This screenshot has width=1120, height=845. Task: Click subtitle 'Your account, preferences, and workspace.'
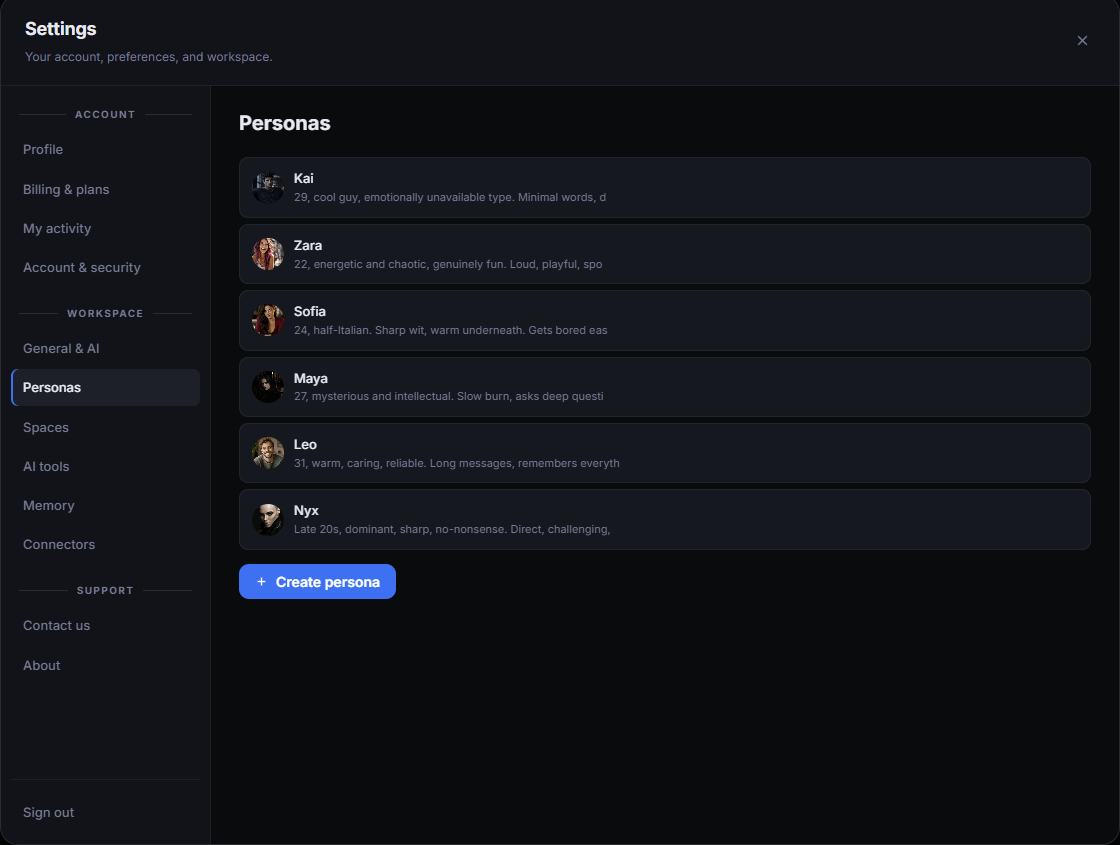[149, 56]
